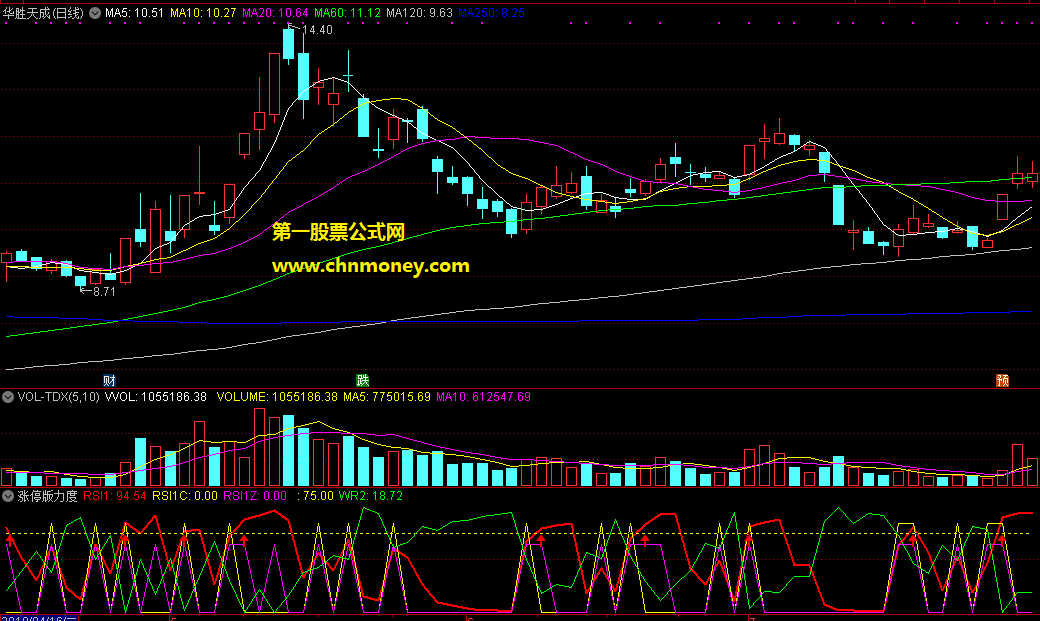The width and height of the screenshot is (1040, 621).
Task: Click the 8.71 low price label
Action: click(x=104, y=291)
